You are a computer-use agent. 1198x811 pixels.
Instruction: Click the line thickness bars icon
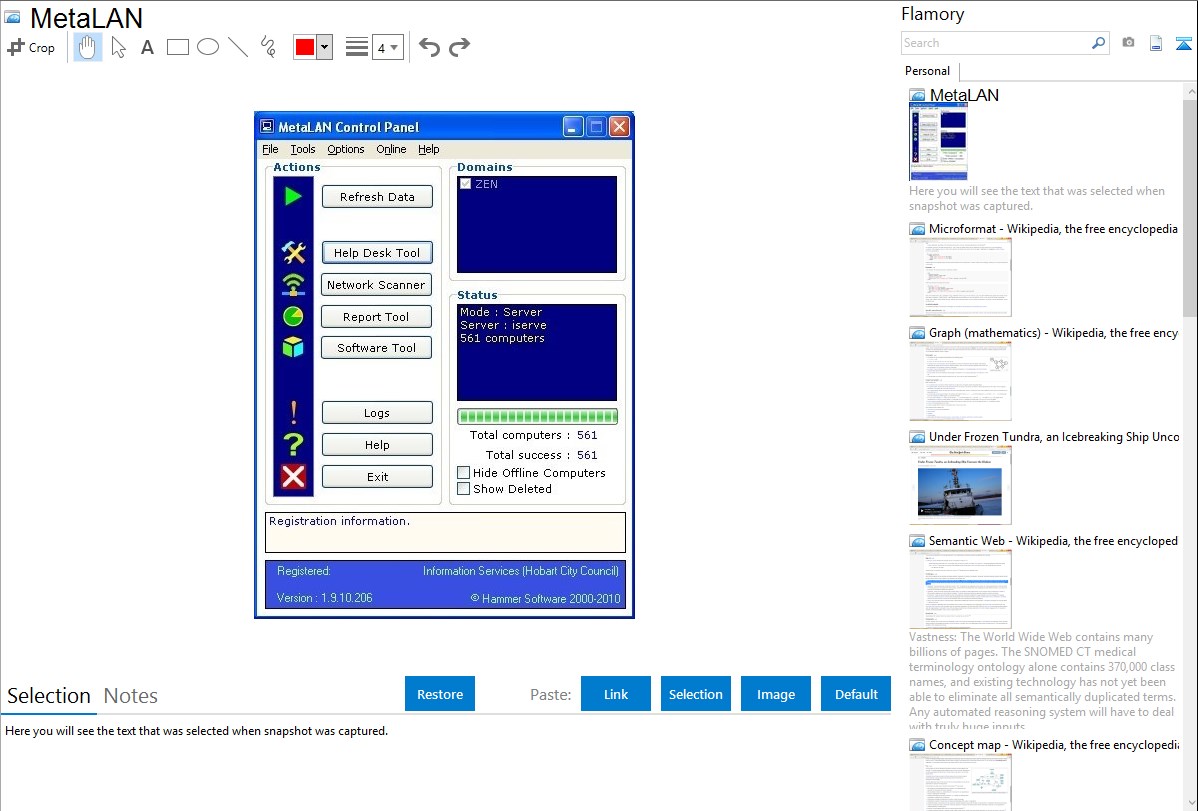[x=357, y=47]
